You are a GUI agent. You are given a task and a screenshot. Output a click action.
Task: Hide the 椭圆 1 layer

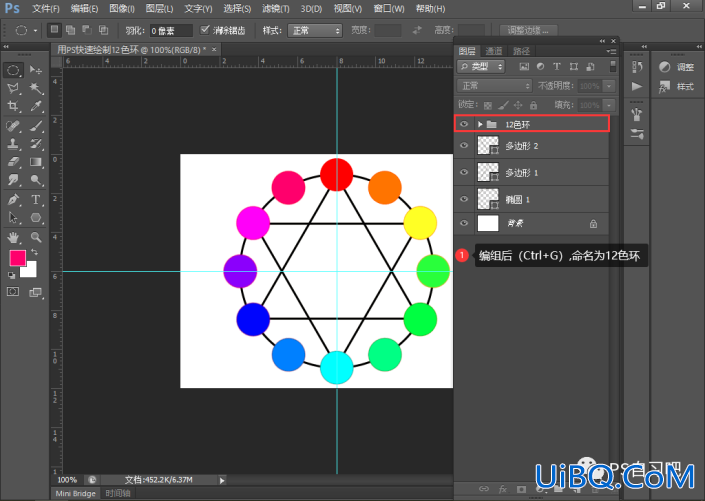click(x=464, y=199)
